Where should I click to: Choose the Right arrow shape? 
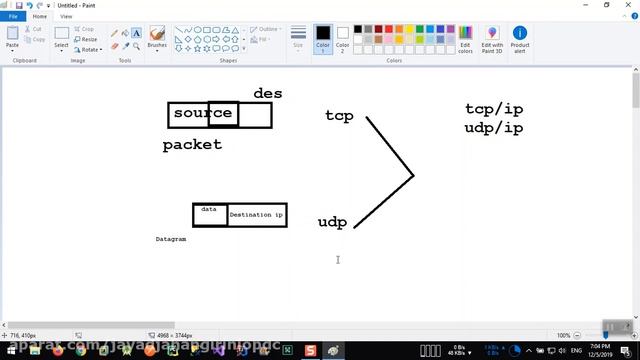click(216, 40)
